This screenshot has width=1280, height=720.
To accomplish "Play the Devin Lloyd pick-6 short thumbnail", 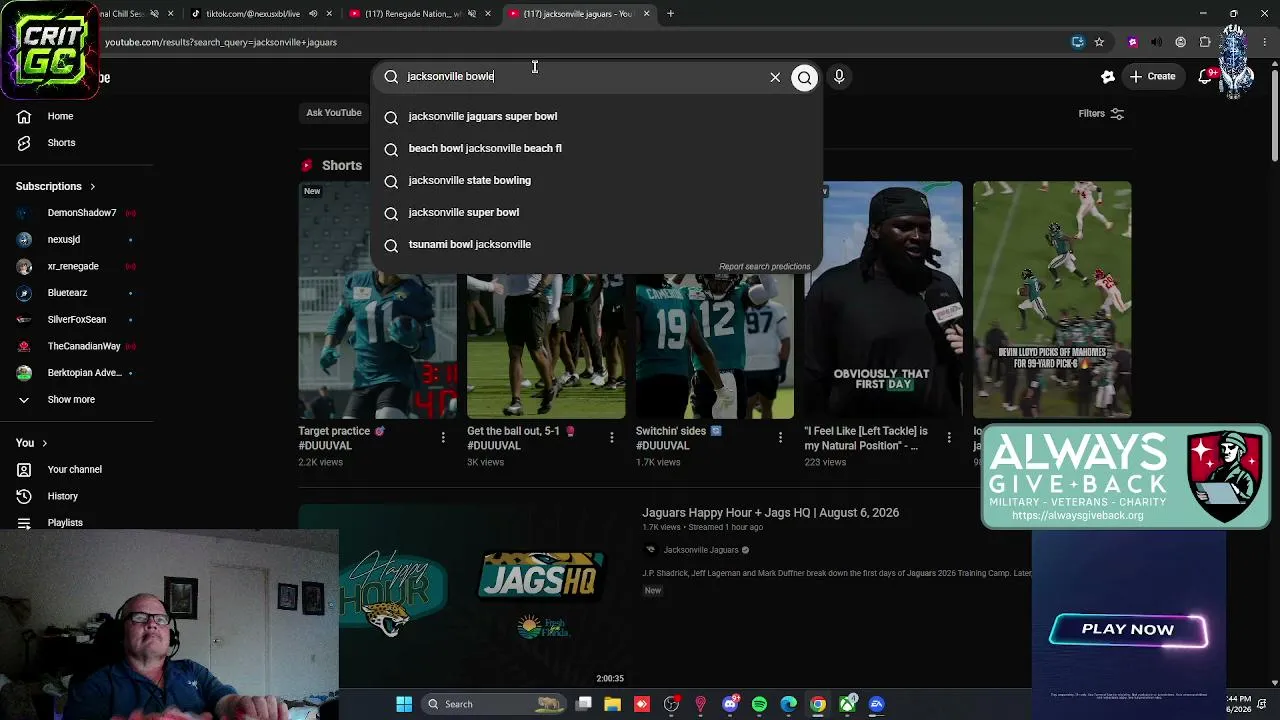I will tap(1052, 300).
